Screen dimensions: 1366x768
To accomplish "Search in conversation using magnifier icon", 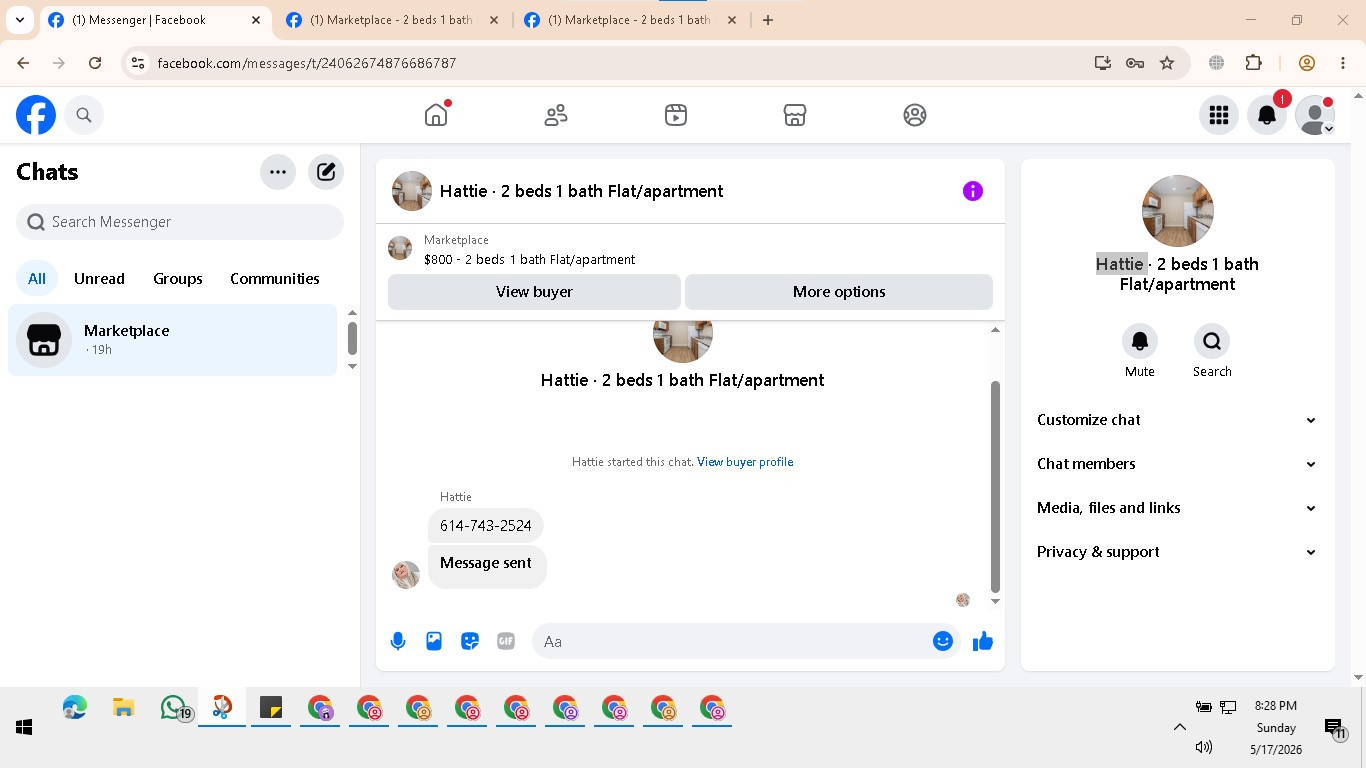I will pos(1212,341).
